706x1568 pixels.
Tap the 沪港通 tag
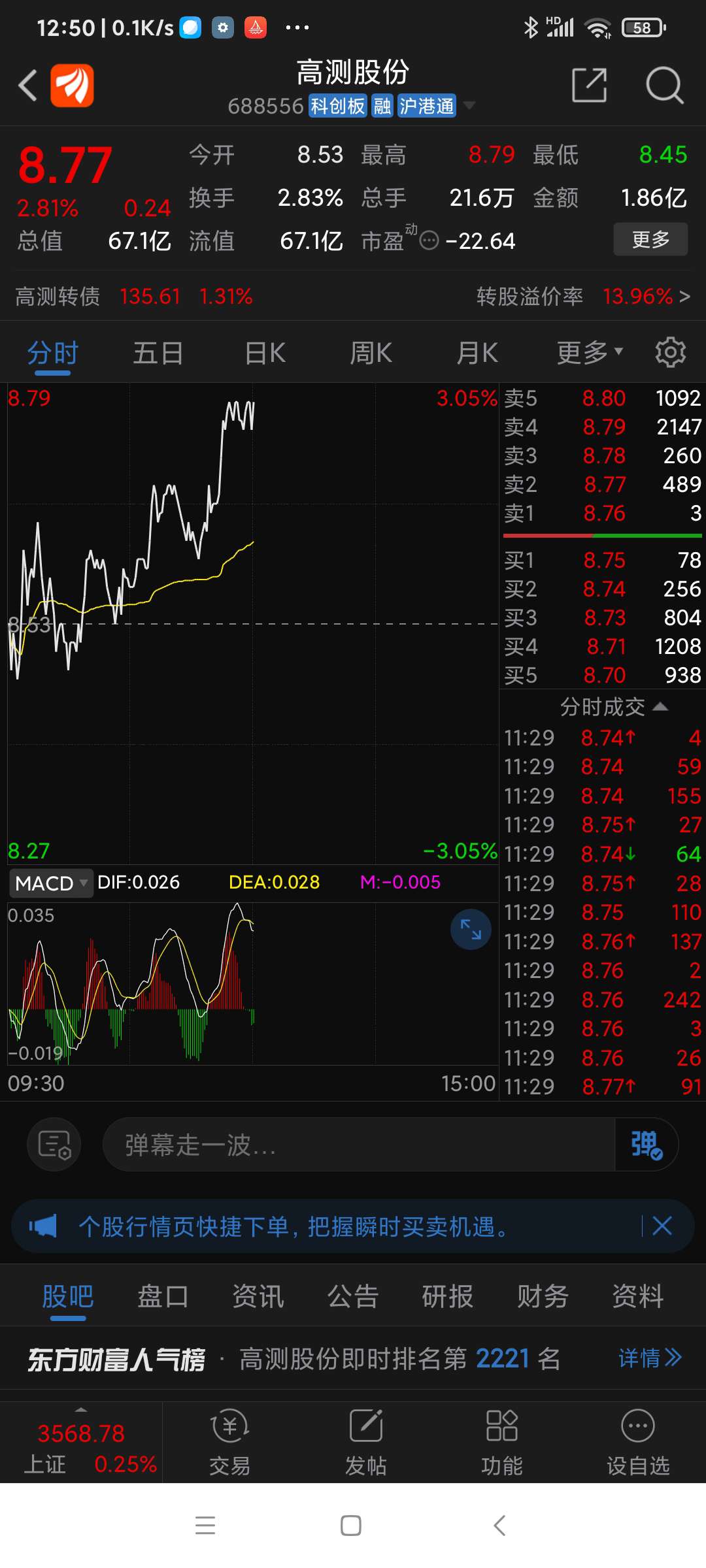[426, 106]
